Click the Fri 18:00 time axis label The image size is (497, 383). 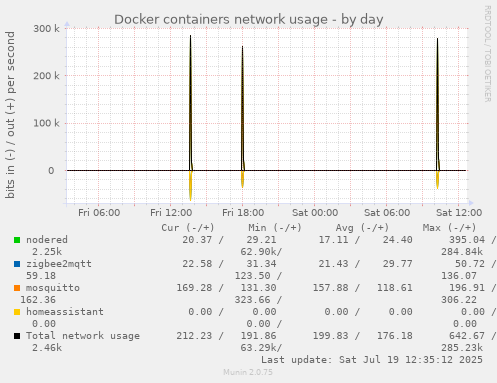[243, 213]
